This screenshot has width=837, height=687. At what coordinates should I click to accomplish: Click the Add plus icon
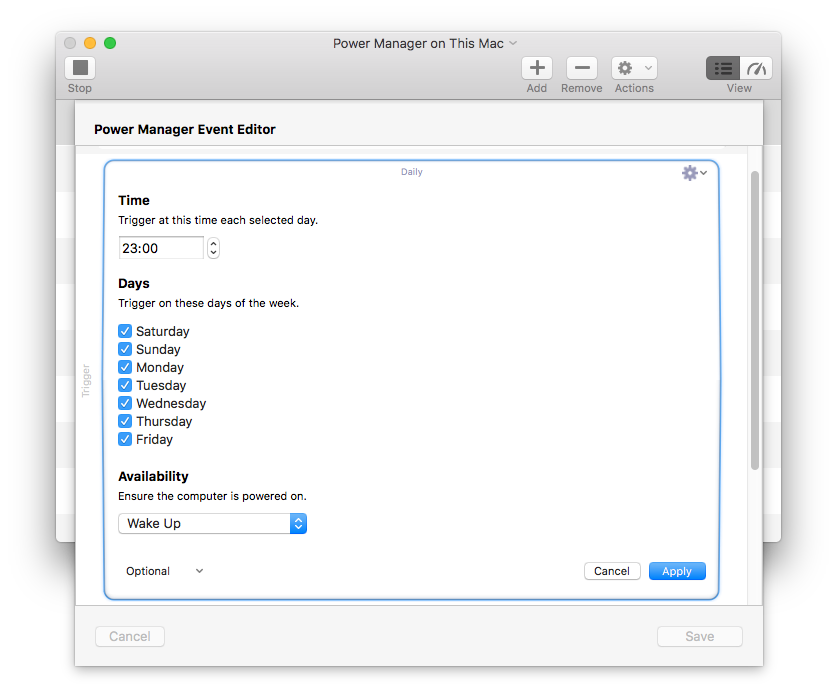coord(537,68)
